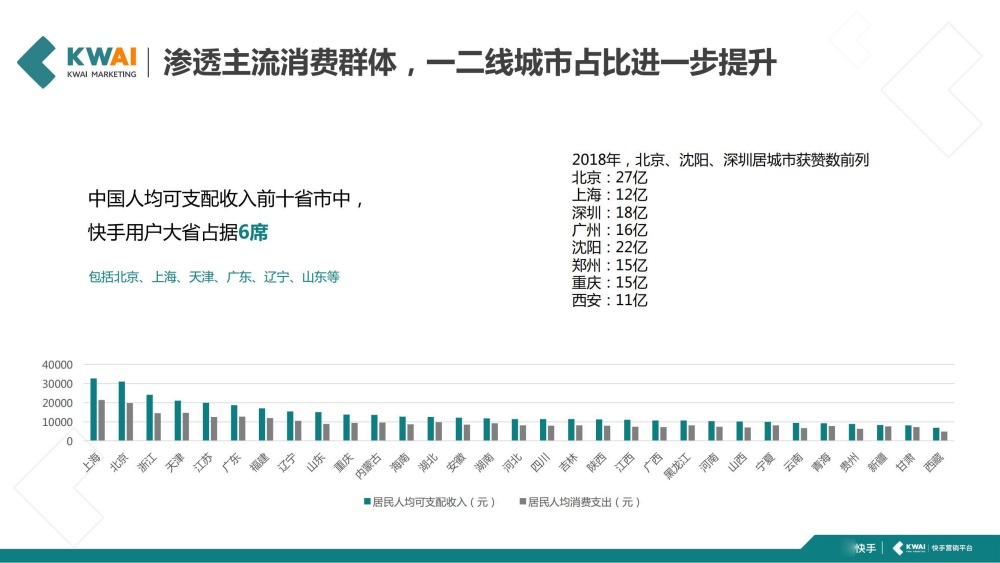This screenshot has height=563, width=1000.
Task: Click the x-axis label 山东
Action: pos(316,462)
